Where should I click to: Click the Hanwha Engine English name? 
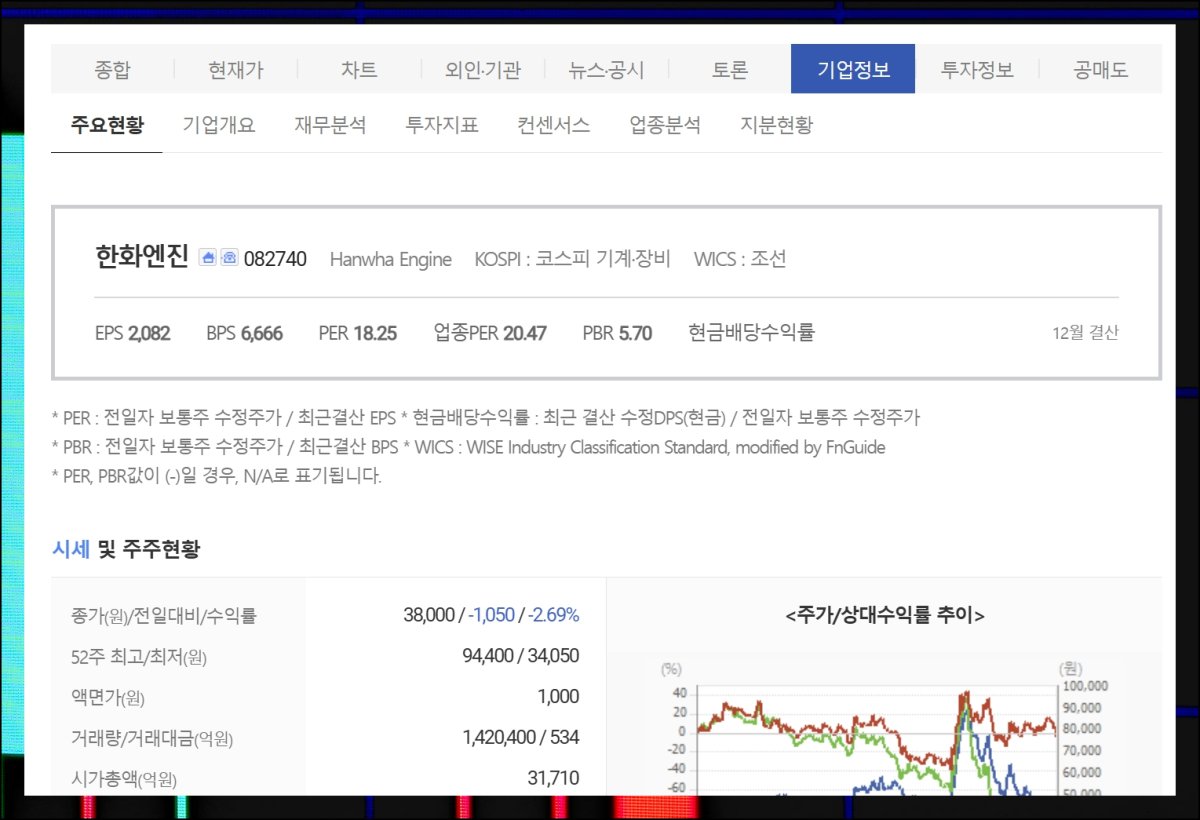coord(391,259)
